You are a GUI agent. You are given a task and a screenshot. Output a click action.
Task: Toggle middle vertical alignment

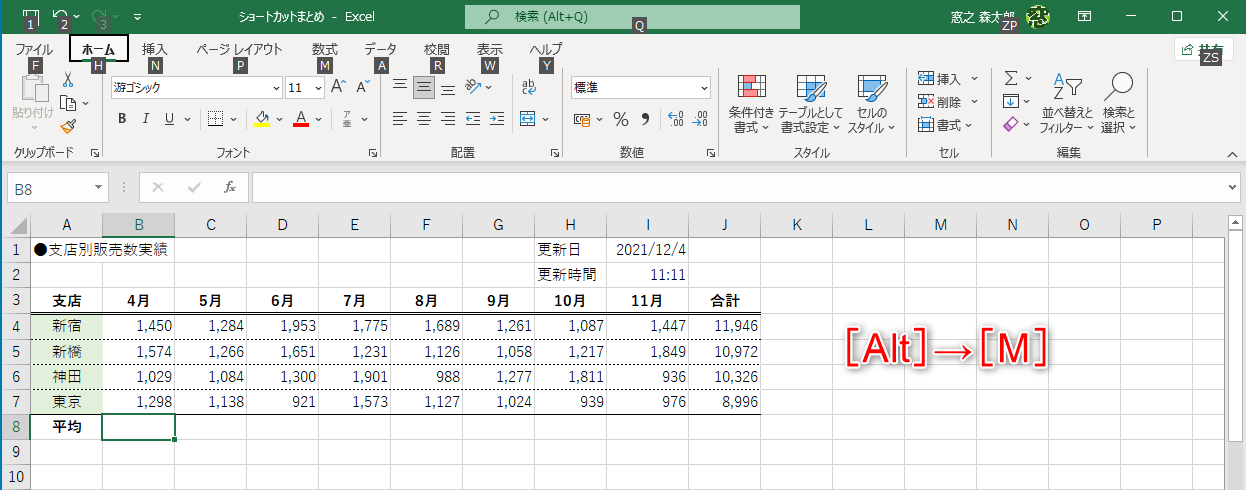pyautogui.click(x=424, y=88)
